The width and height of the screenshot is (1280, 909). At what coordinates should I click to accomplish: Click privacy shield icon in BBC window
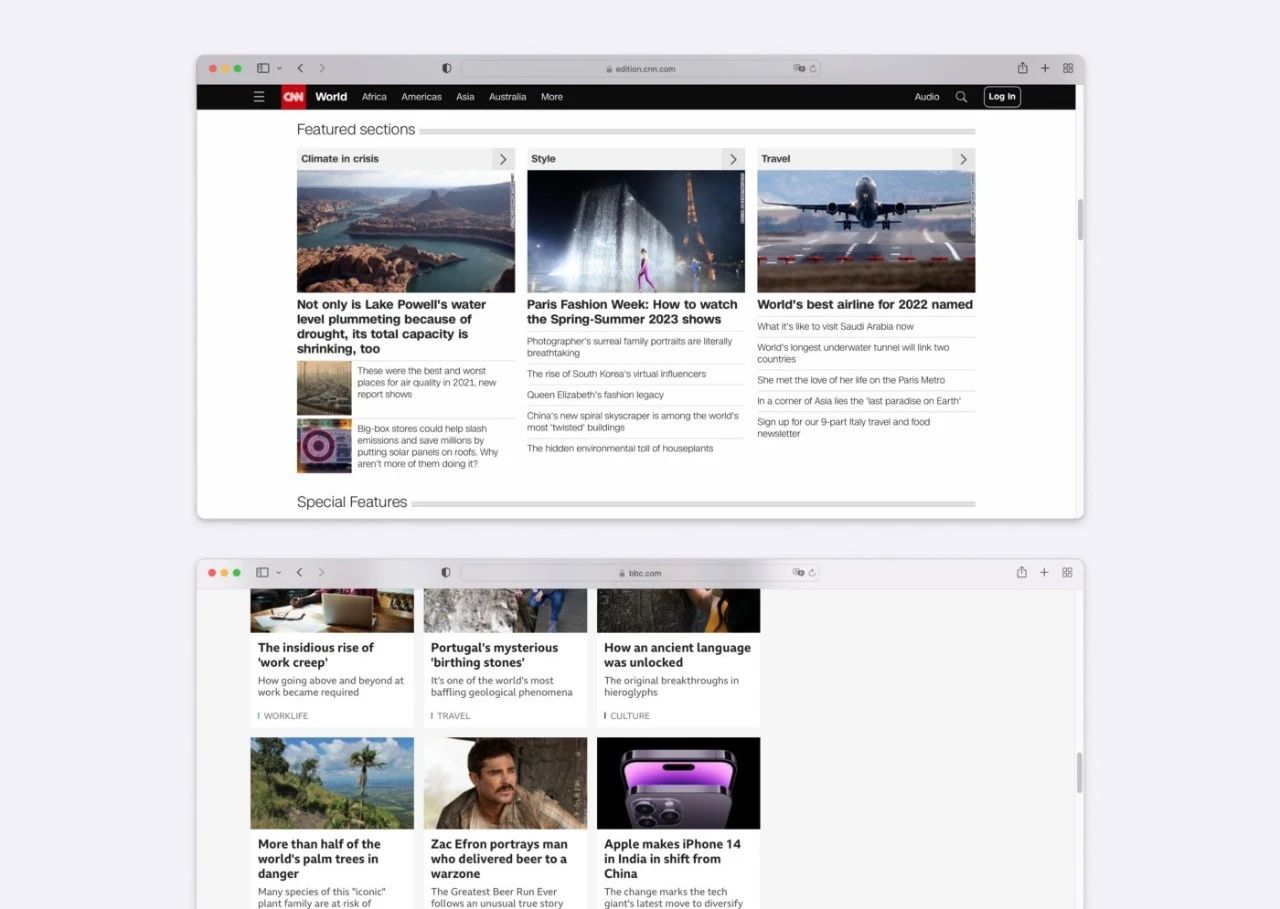[x=445, y=572]
